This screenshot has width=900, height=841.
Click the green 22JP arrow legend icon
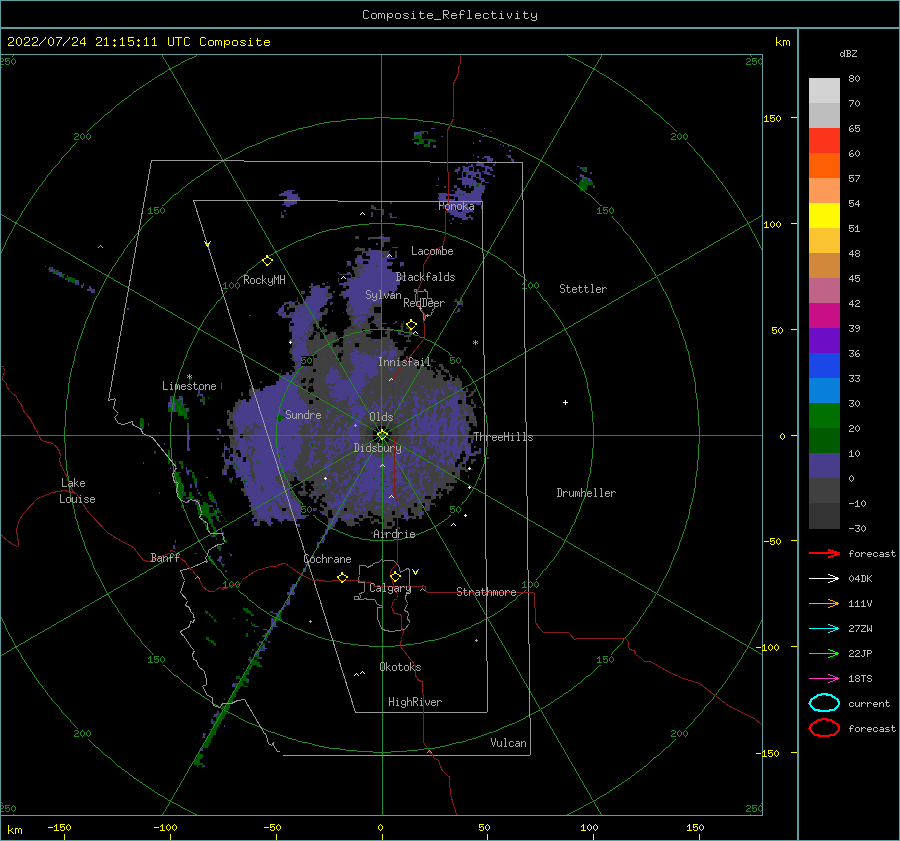824,653
